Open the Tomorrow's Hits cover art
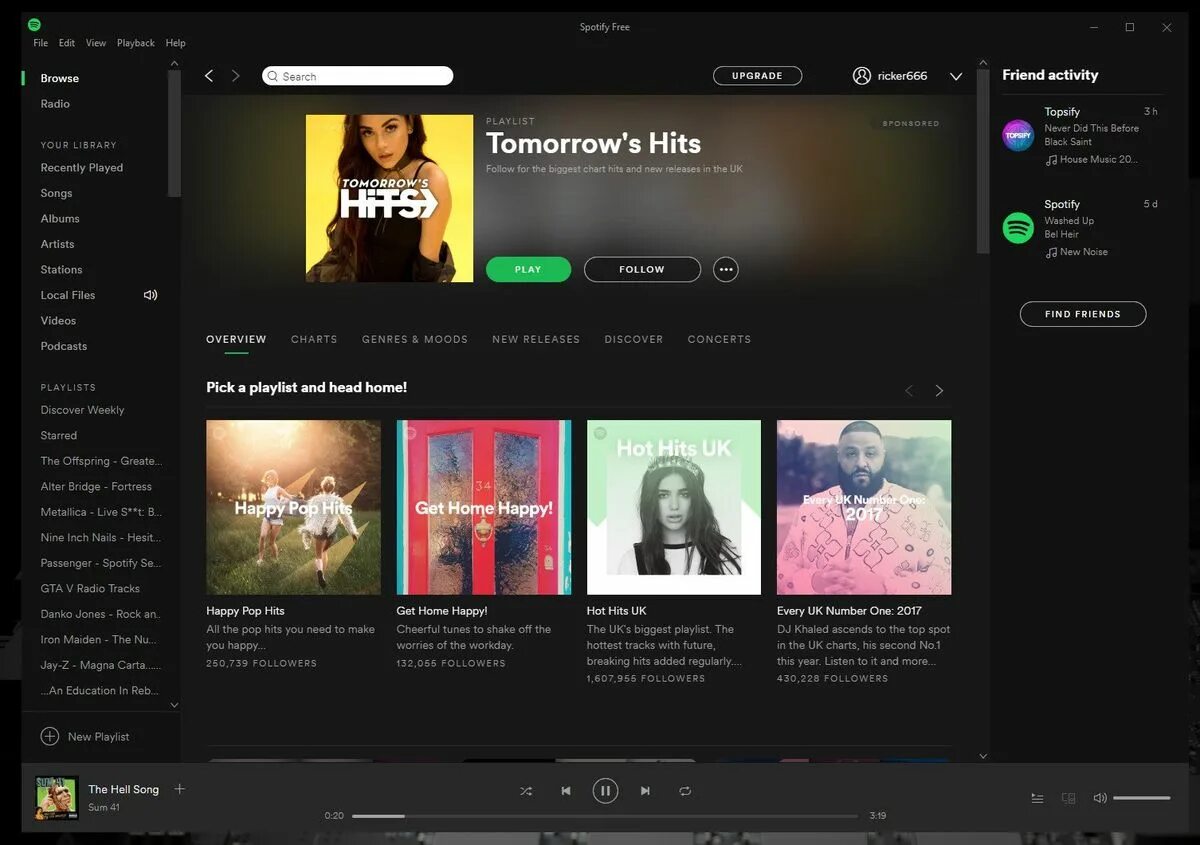This screenshot has height=845, width=1200. pyautogui.click(x=389, y=198)
